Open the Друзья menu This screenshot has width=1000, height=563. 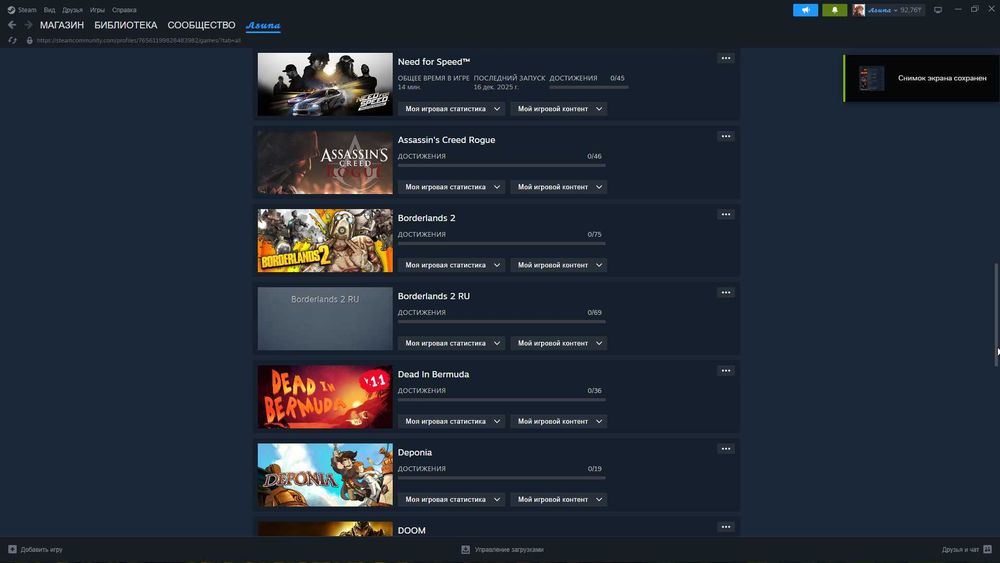pyautogui.click(x=72, y=10)
